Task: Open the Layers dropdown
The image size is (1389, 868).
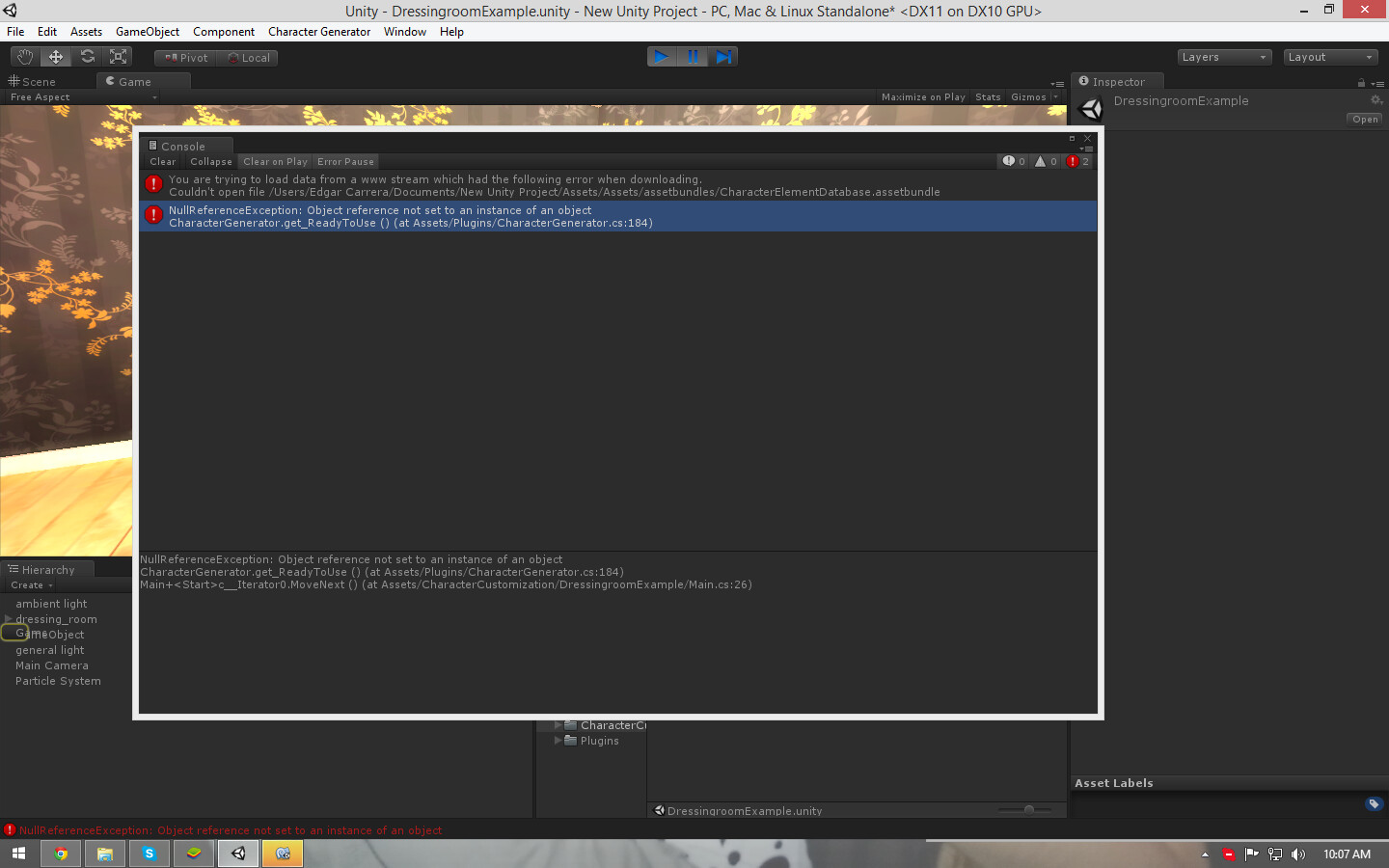Action: point(1224,57)
